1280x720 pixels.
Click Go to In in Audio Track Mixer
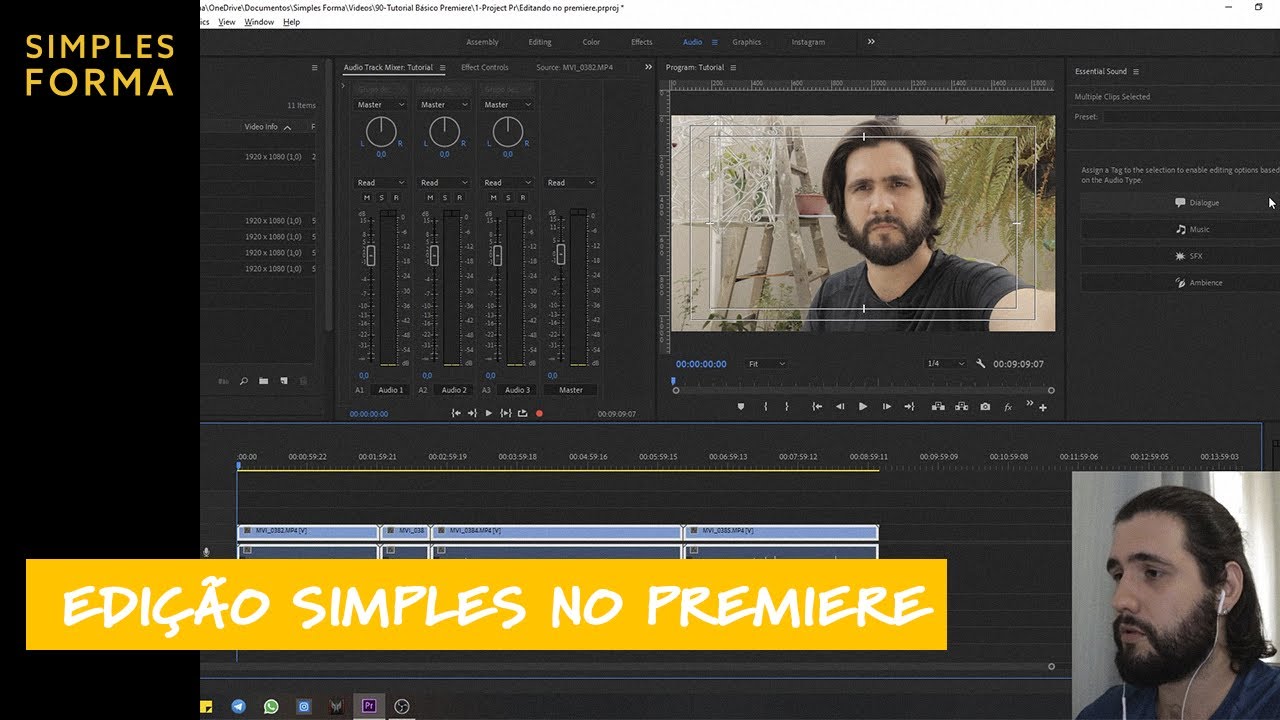point(456,413)
